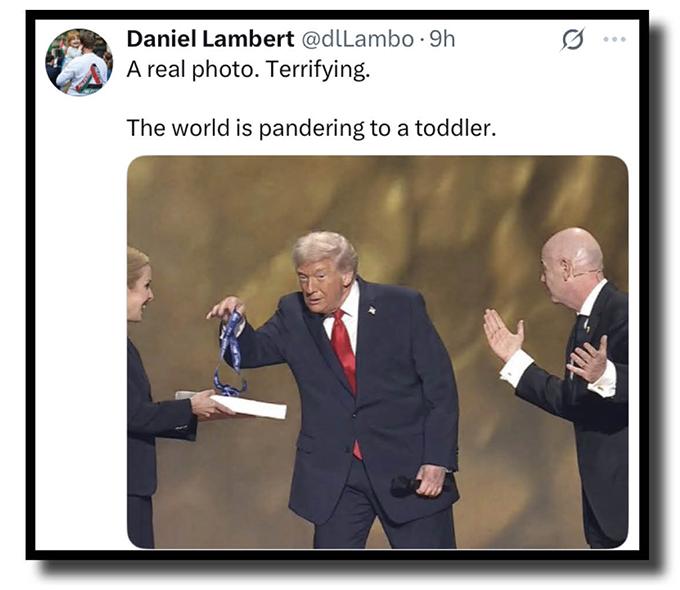The height and width of the screenshot is (590, 680).
Task: Click the Daniel Lambert display name
Action: point(210,39)
